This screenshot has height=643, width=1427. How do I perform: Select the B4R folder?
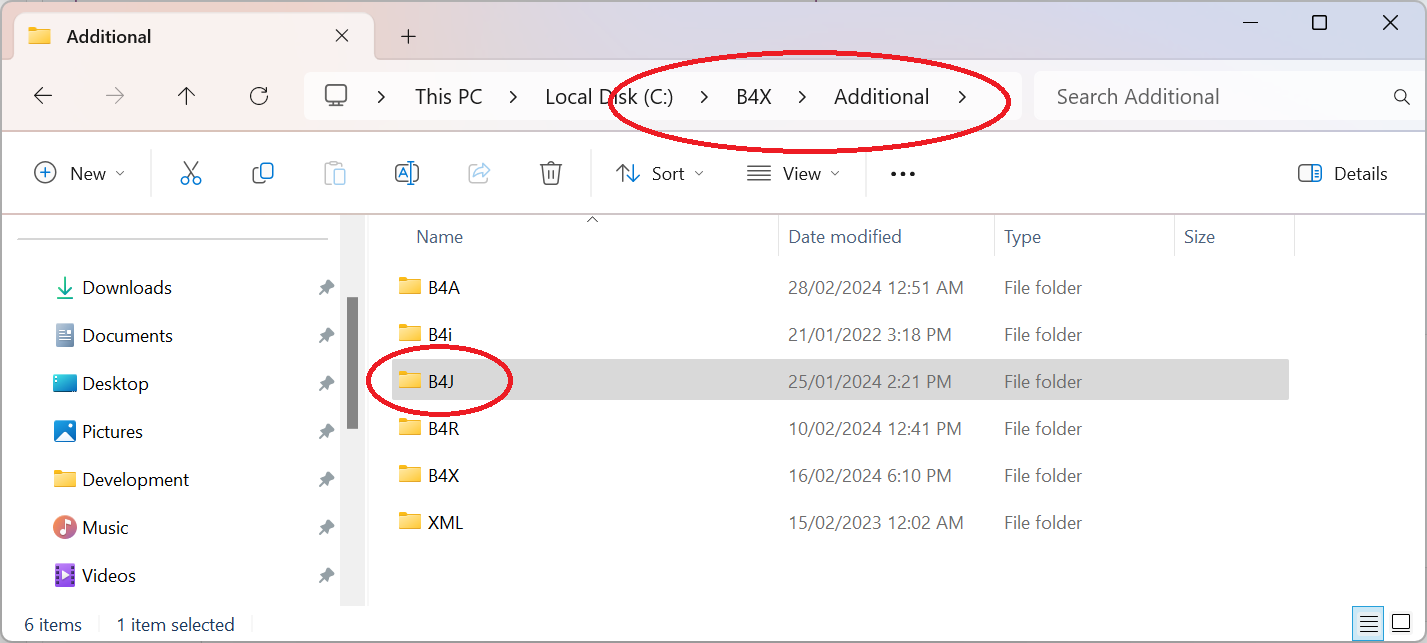[x=443, y=428]
